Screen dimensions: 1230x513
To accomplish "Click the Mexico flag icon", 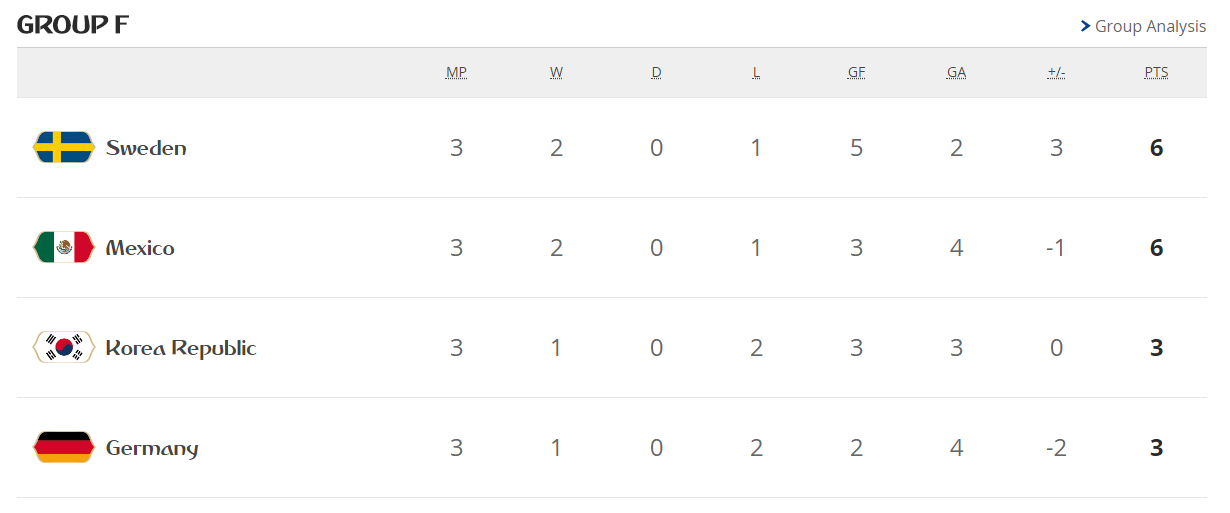I will 64,248.
